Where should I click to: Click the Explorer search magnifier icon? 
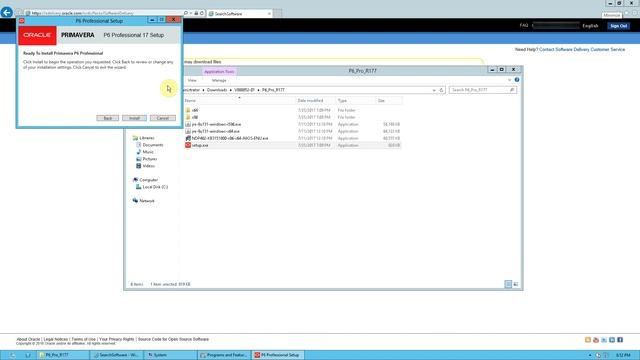[x=512, y=90]
